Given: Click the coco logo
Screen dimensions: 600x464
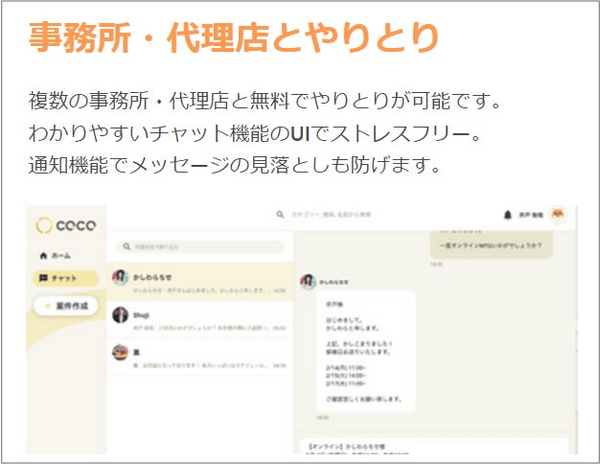Looking at the screenshot, I should point(67,225).
